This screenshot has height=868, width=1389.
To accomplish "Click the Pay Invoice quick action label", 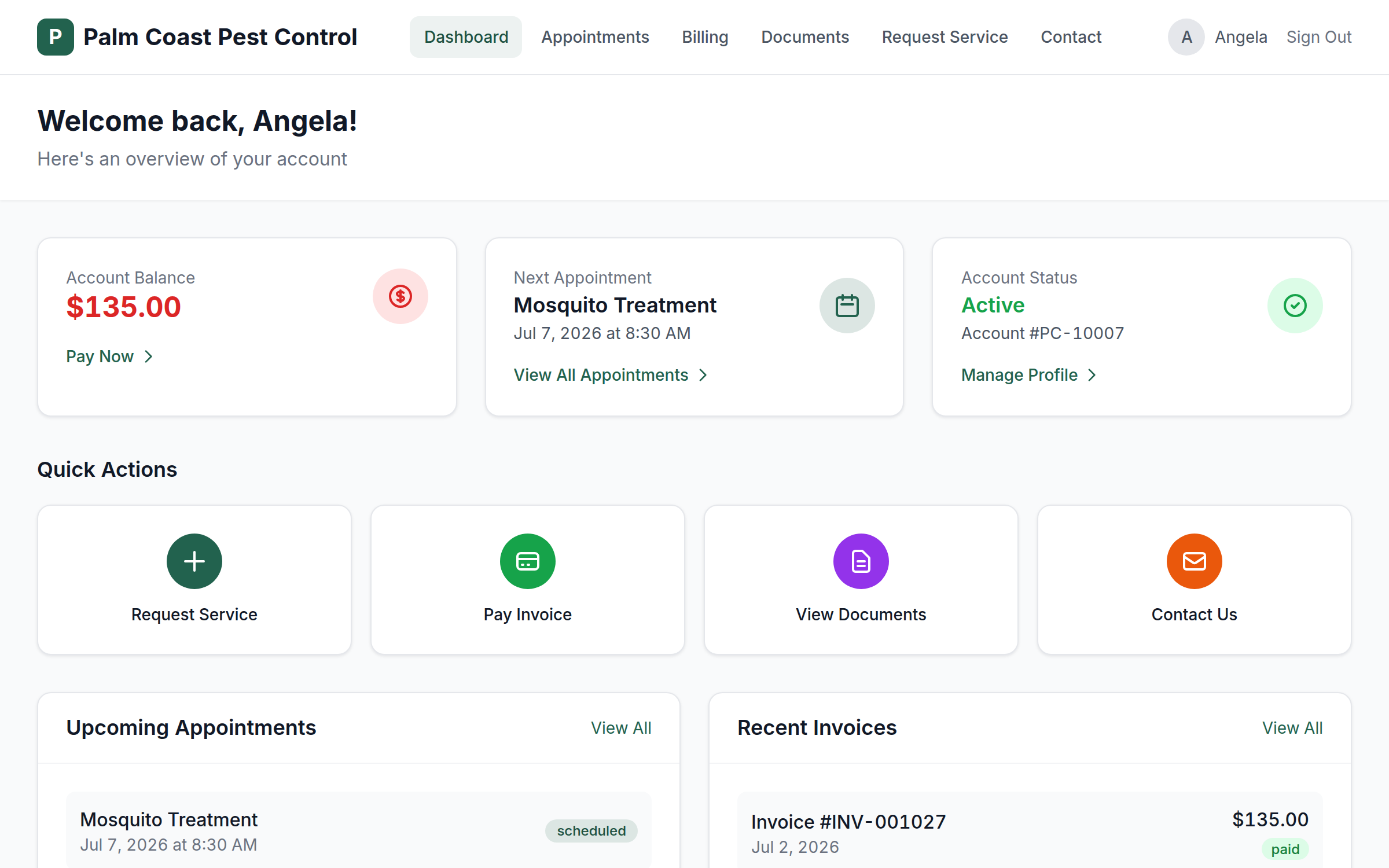I will (528, 615).
